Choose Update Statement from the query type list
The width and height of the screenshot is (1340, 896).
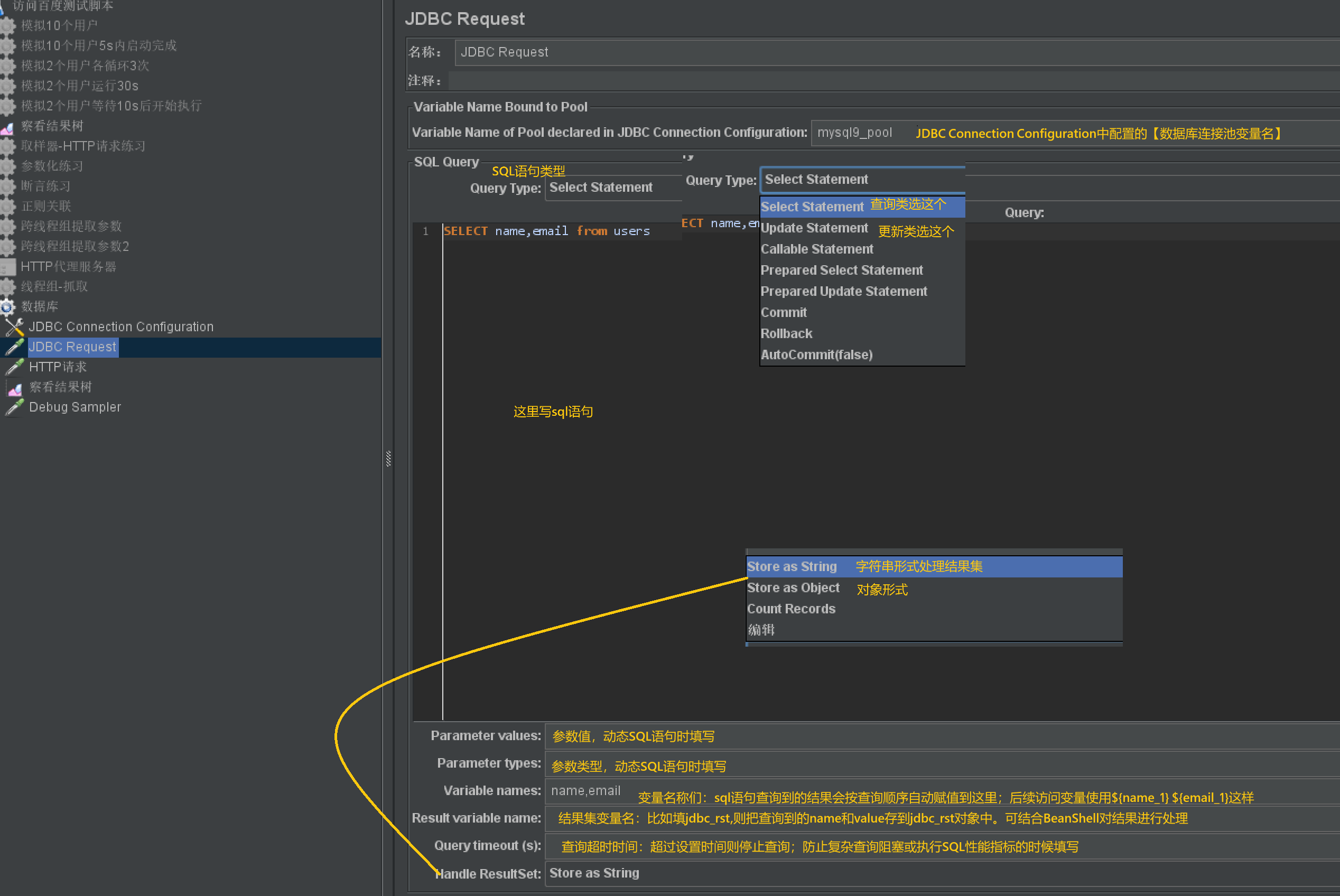[x=814, y=228]
